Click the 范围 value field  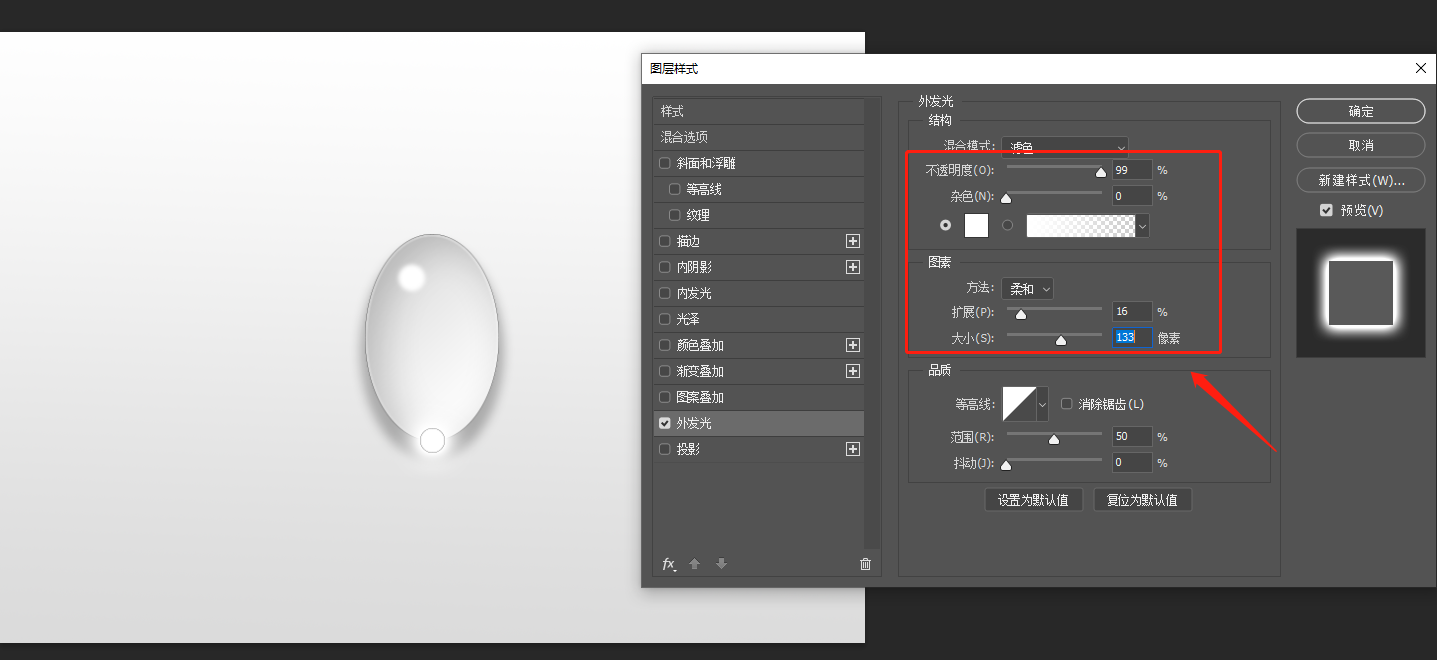[x=1132, y=437]
